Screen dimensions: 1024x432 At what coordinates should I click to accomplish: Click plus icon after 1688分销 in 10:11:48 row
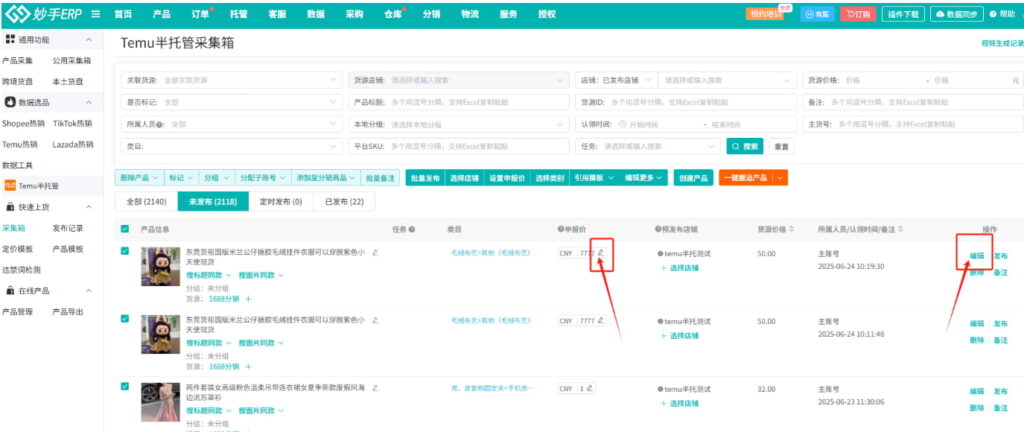(248, 367)
